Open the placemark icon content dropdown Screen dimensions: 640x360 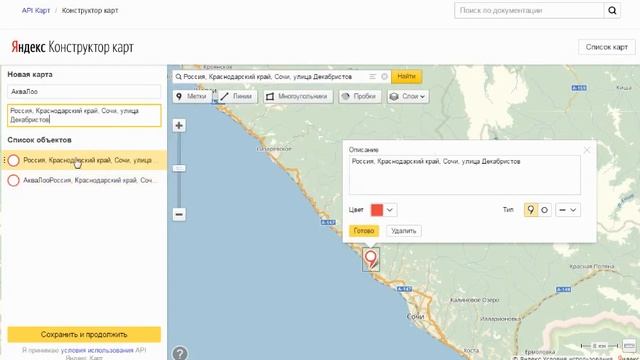tap(568, 210)
